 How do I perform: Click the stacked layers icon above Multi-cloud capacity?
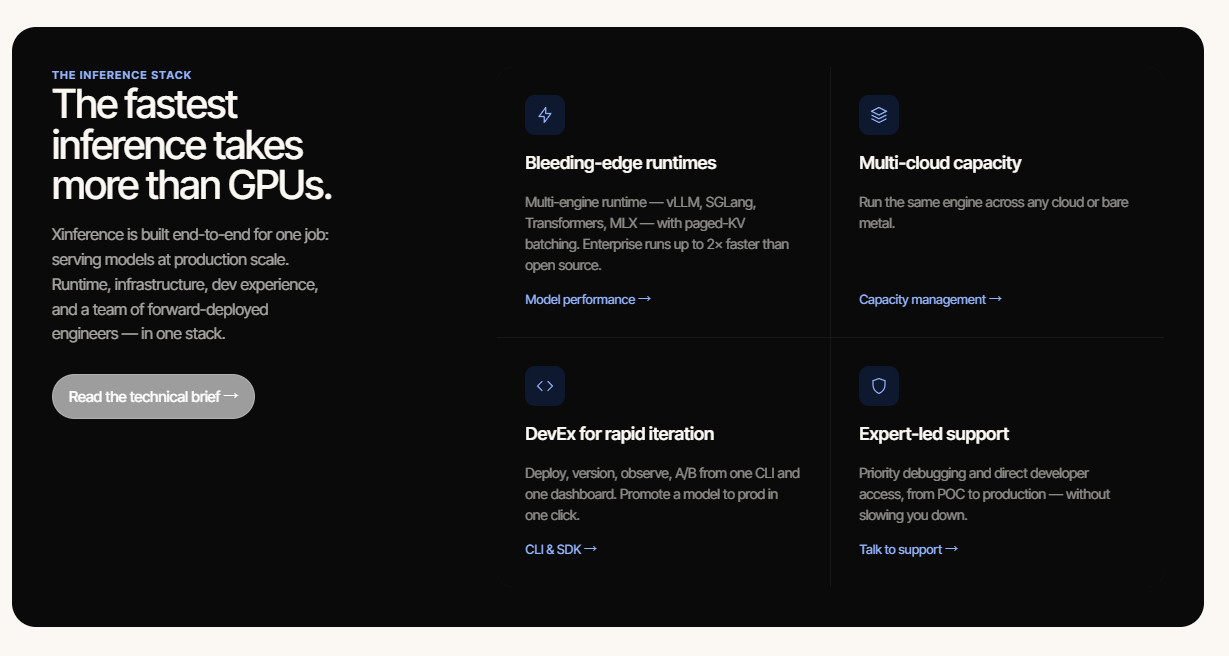(879, 115)
